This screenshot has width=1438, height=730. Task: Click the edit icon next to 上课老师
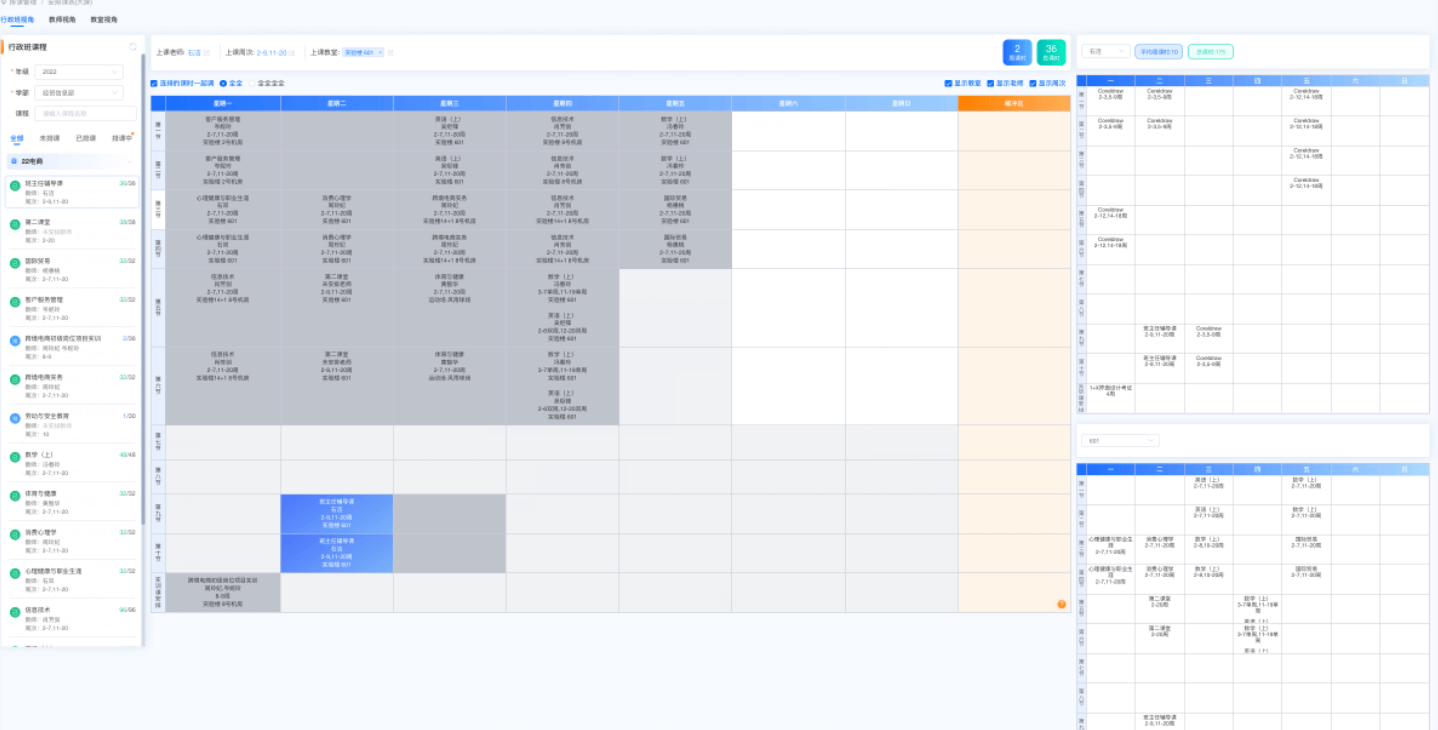(x=207, y=52)
